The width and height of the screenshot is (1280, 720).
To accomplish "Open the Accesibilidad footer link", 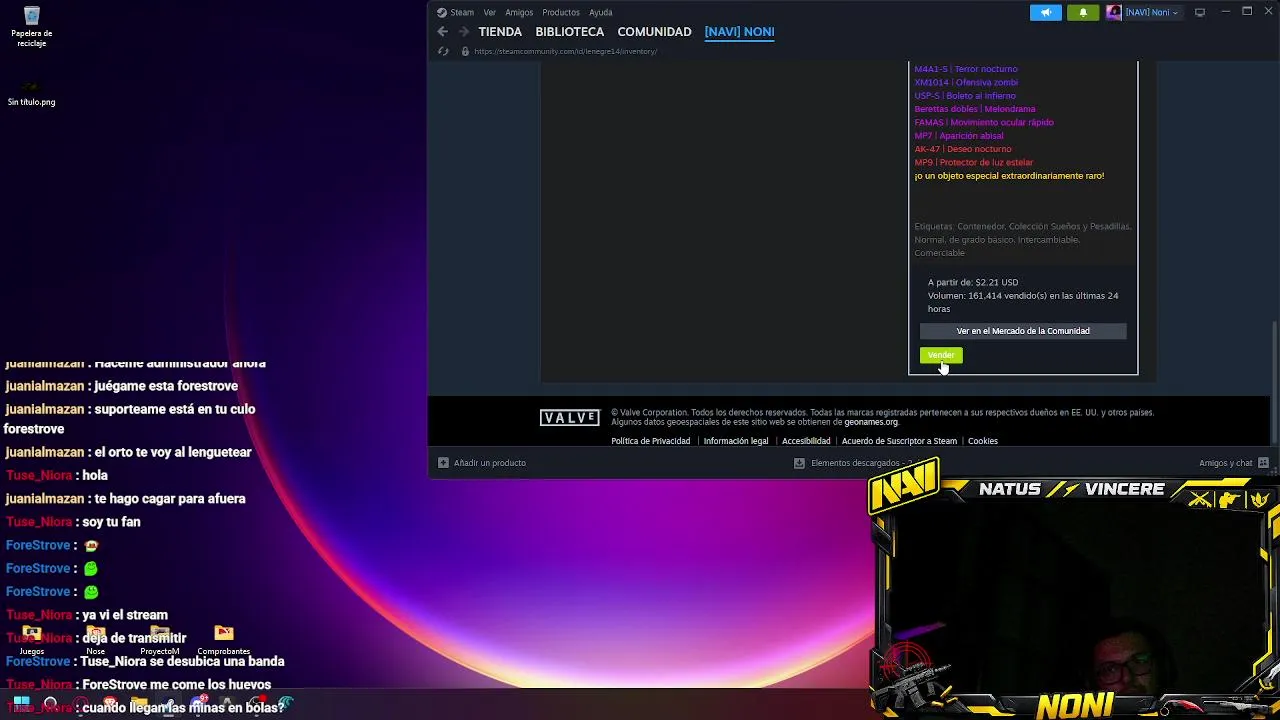I will tap(806, 441).
